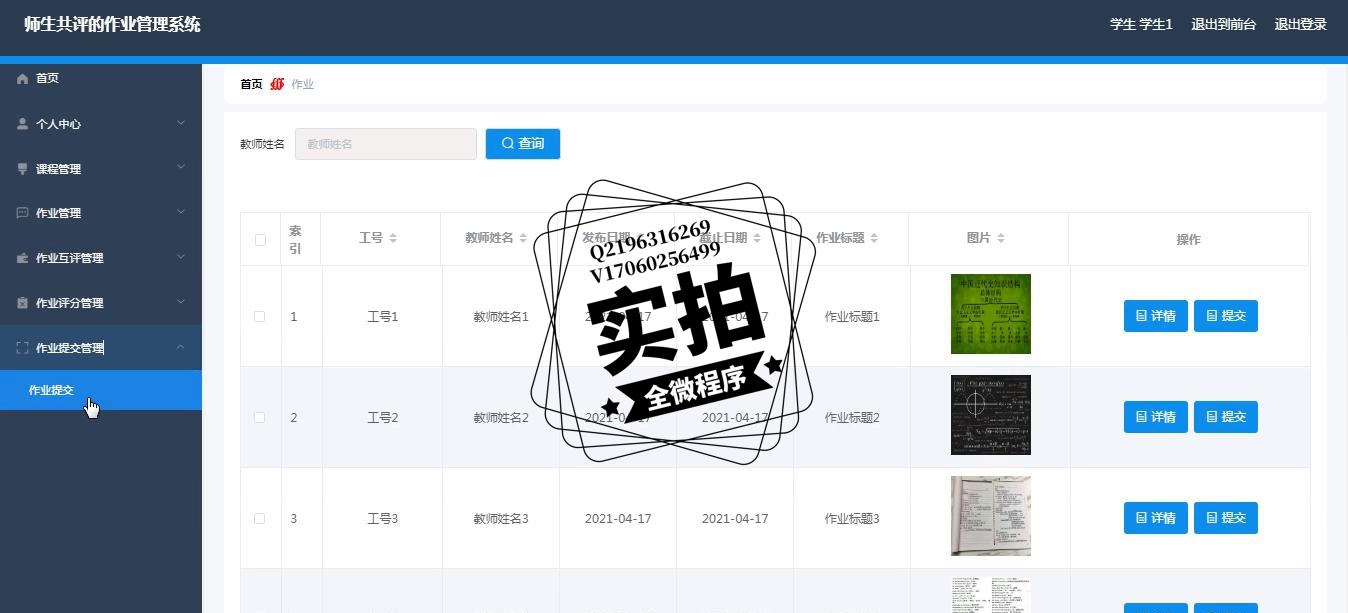Click the 作业标题1 cell

pos(852,317)
